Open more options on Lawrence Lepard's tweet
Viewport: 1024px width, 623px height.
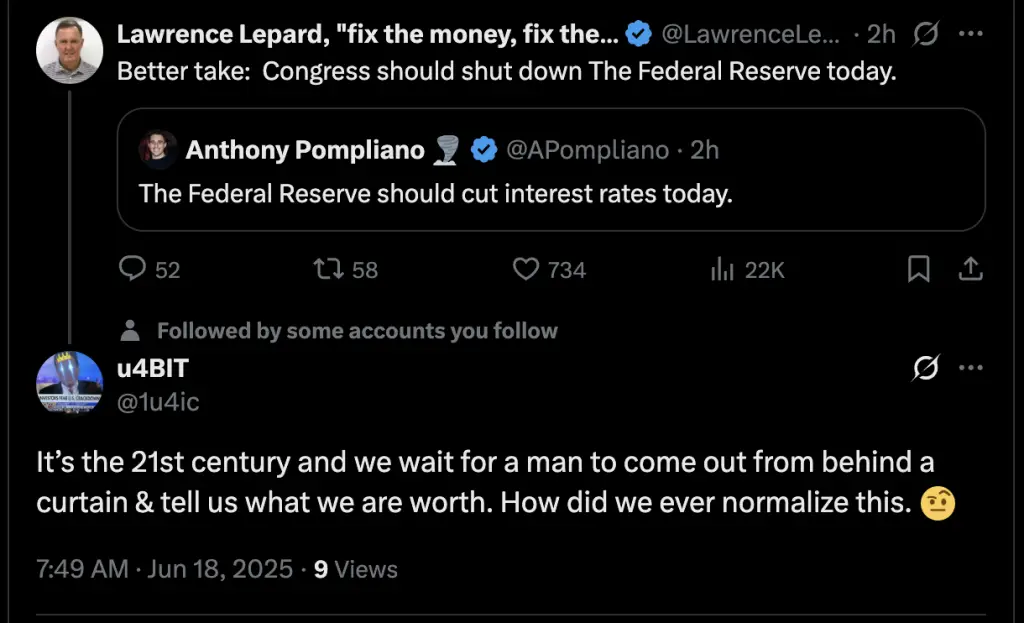click(970, 33)
